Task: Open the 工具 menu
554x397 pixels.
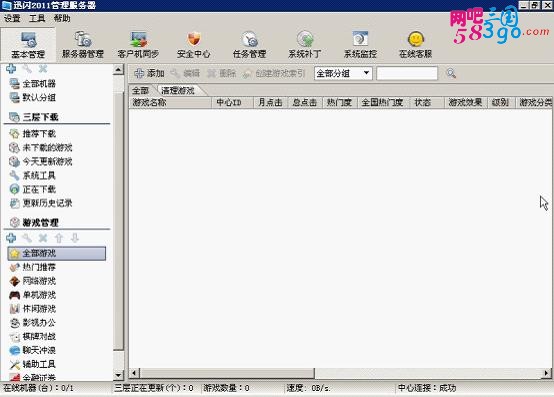Action: 37,18
